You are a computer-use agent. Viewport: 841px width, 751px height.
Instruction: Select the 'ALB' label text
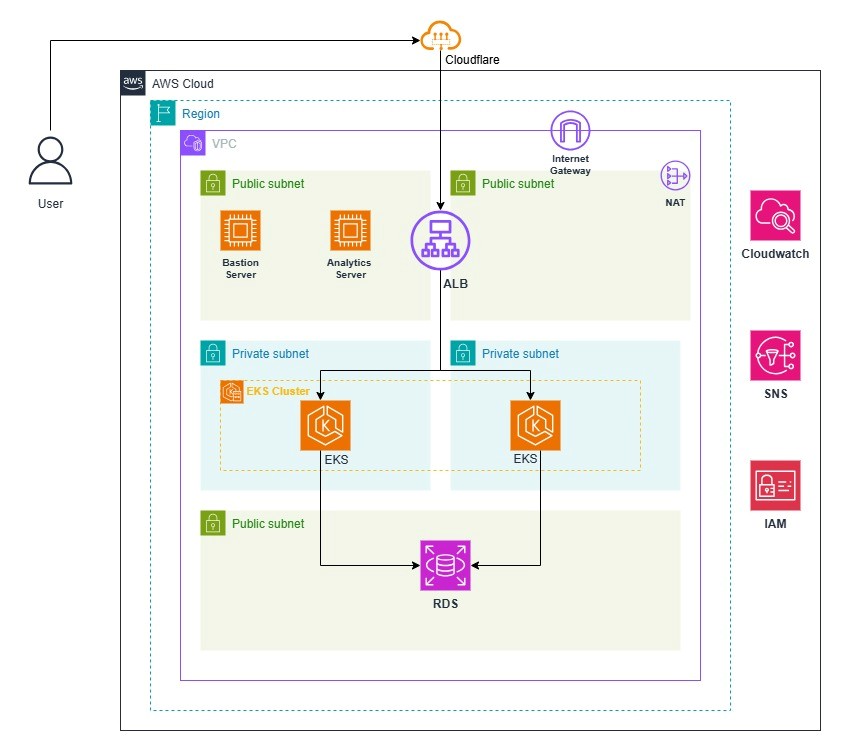click(x=455, y=284)
